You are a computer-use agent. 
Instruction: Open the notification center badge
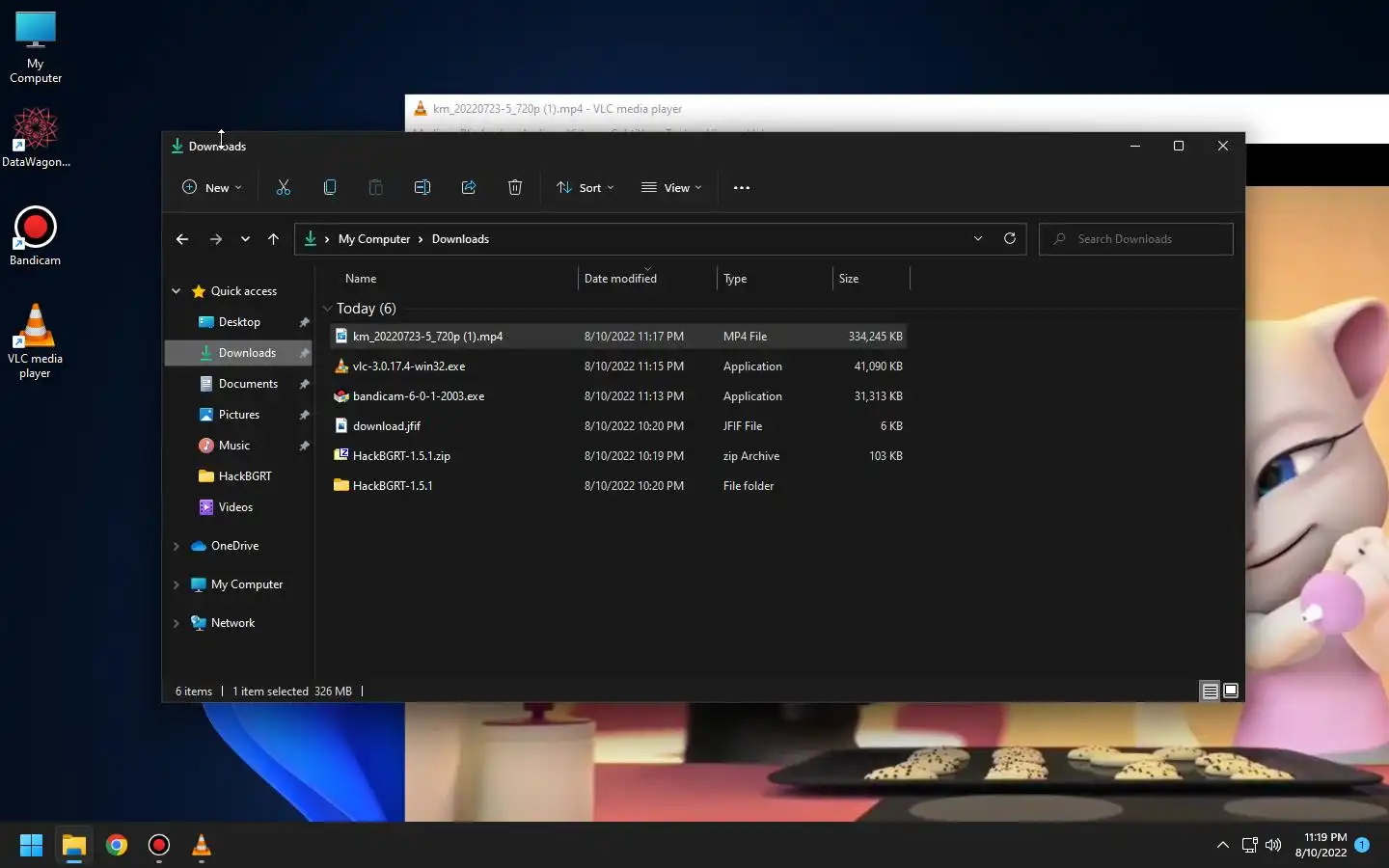point(1362,845)
